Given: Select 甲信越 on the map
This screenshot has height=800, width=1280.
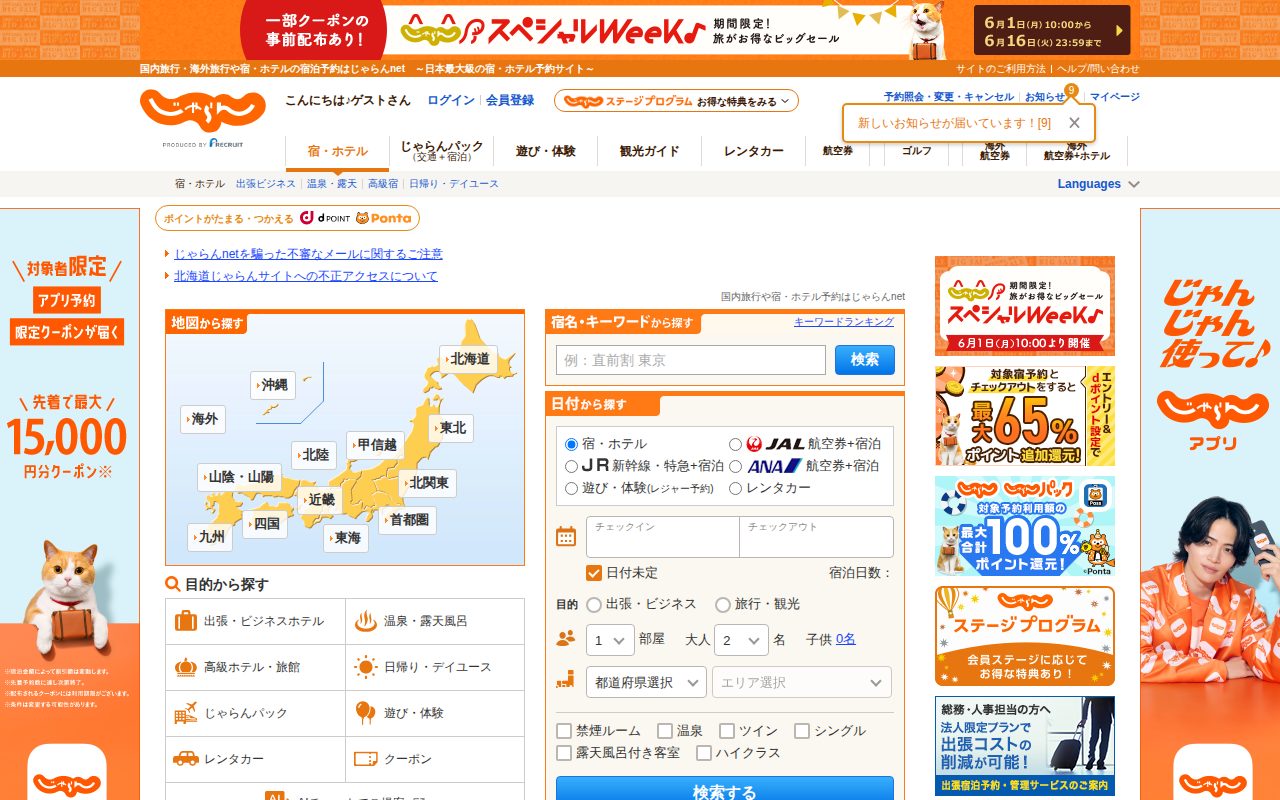Looking at the screenshot, I should tap(376, 445).
